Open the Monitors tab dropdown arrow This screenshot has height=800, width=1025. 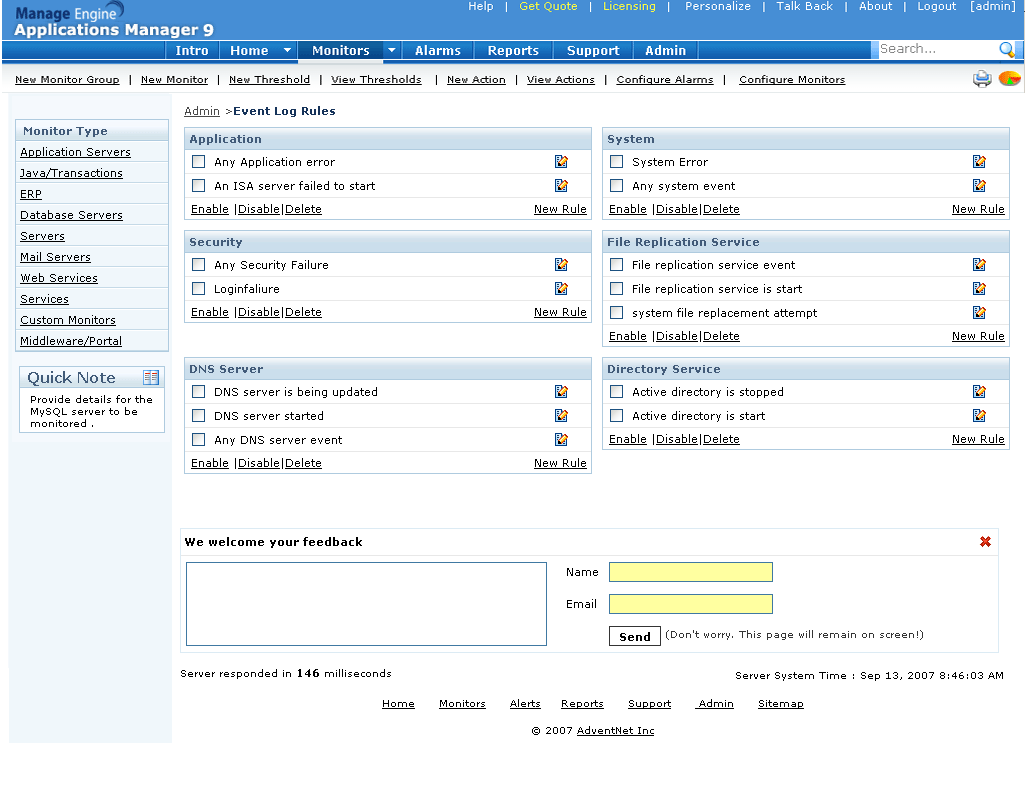pyautogui.click(x=391, y=51)
